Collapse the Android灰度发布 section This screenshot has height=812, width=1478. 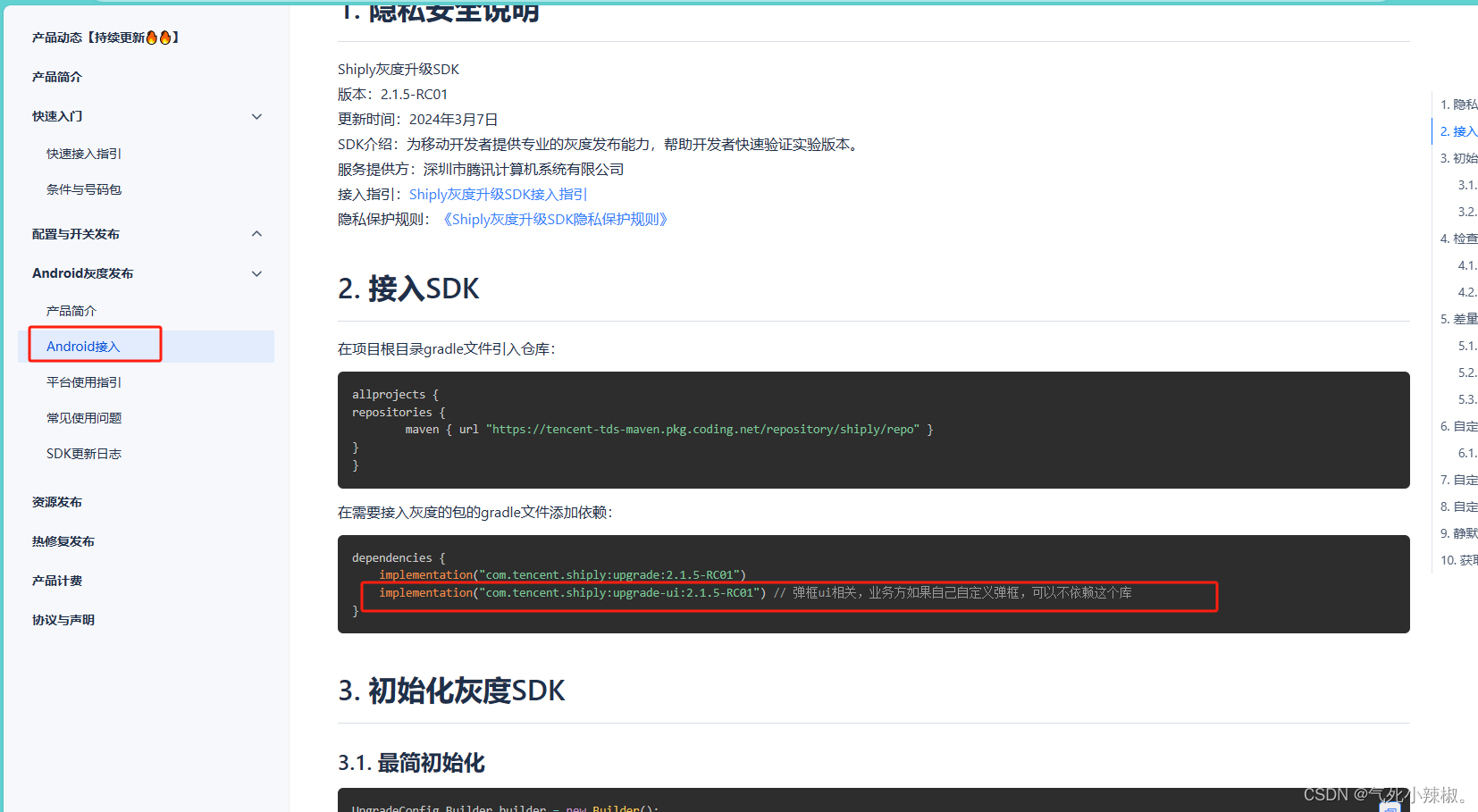(257, 273)
